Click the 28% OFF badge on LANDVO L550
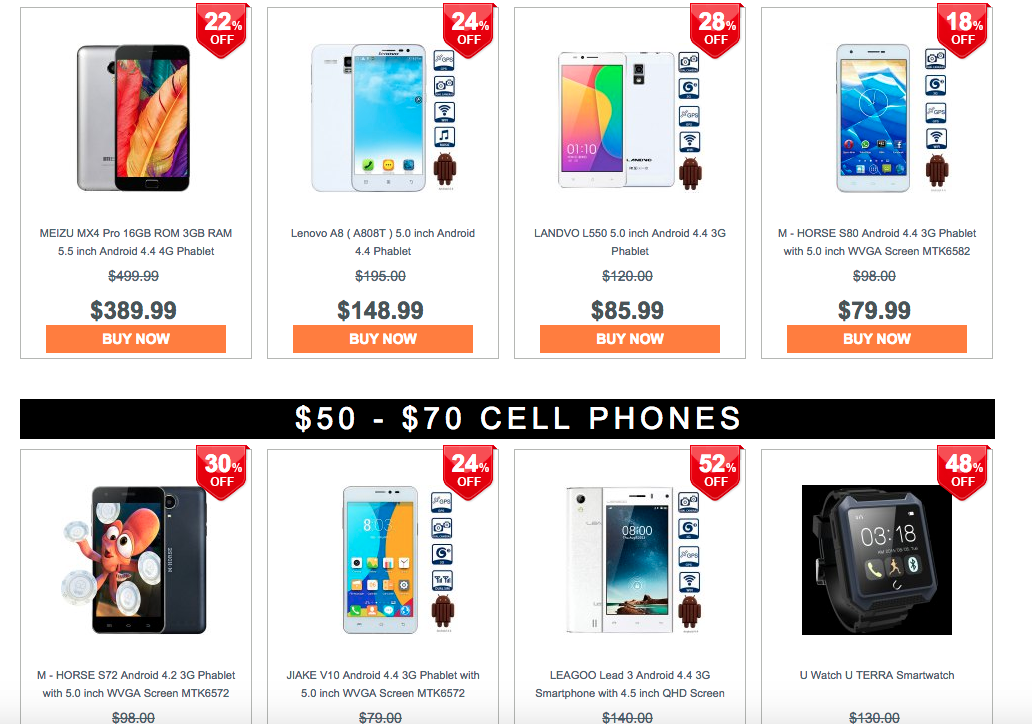 pyautogui.click(x=715, y=30)
